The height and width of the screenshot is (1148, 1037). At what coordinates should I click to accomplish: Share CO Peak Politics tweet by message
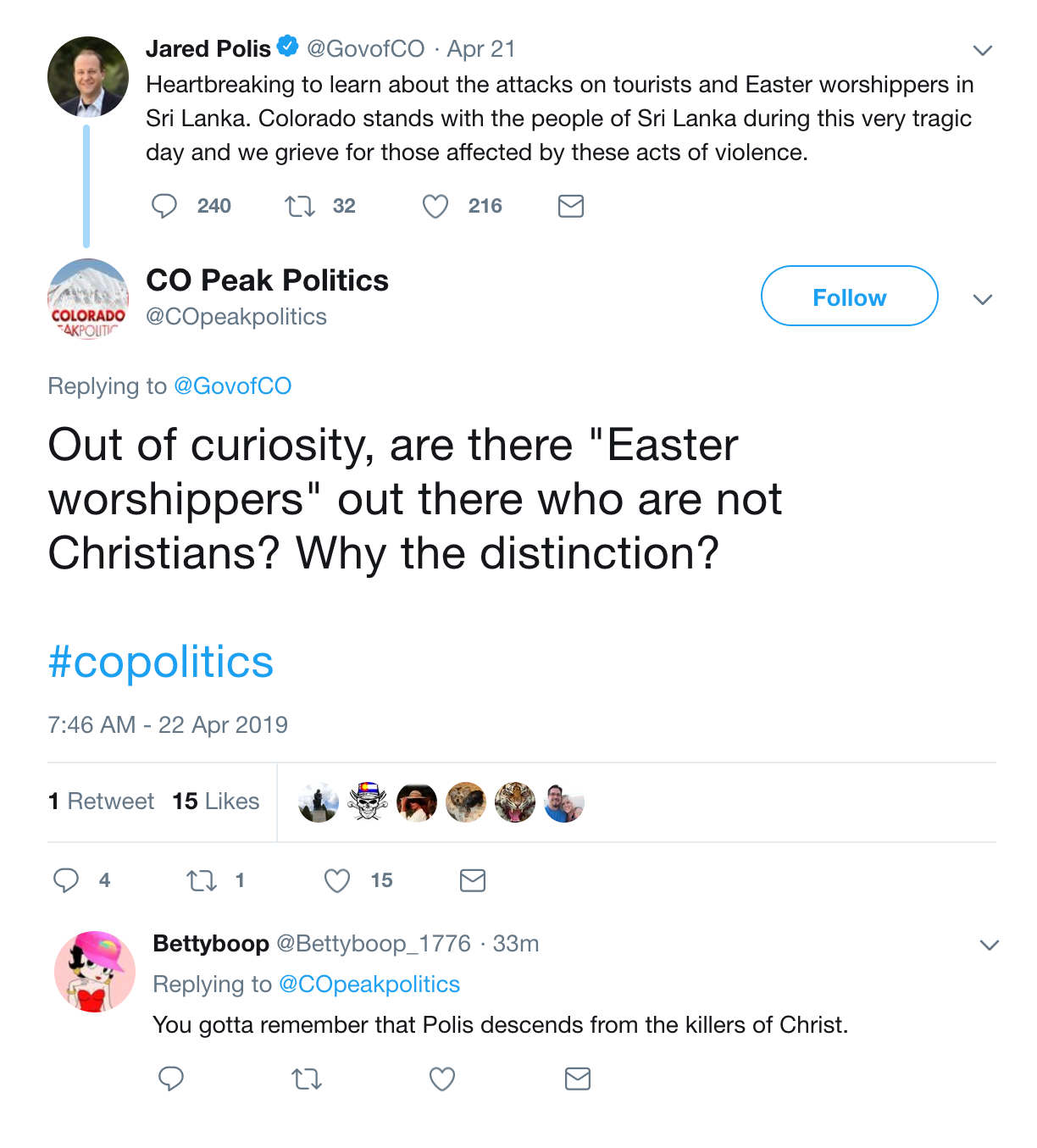click(x=473, y=880)
